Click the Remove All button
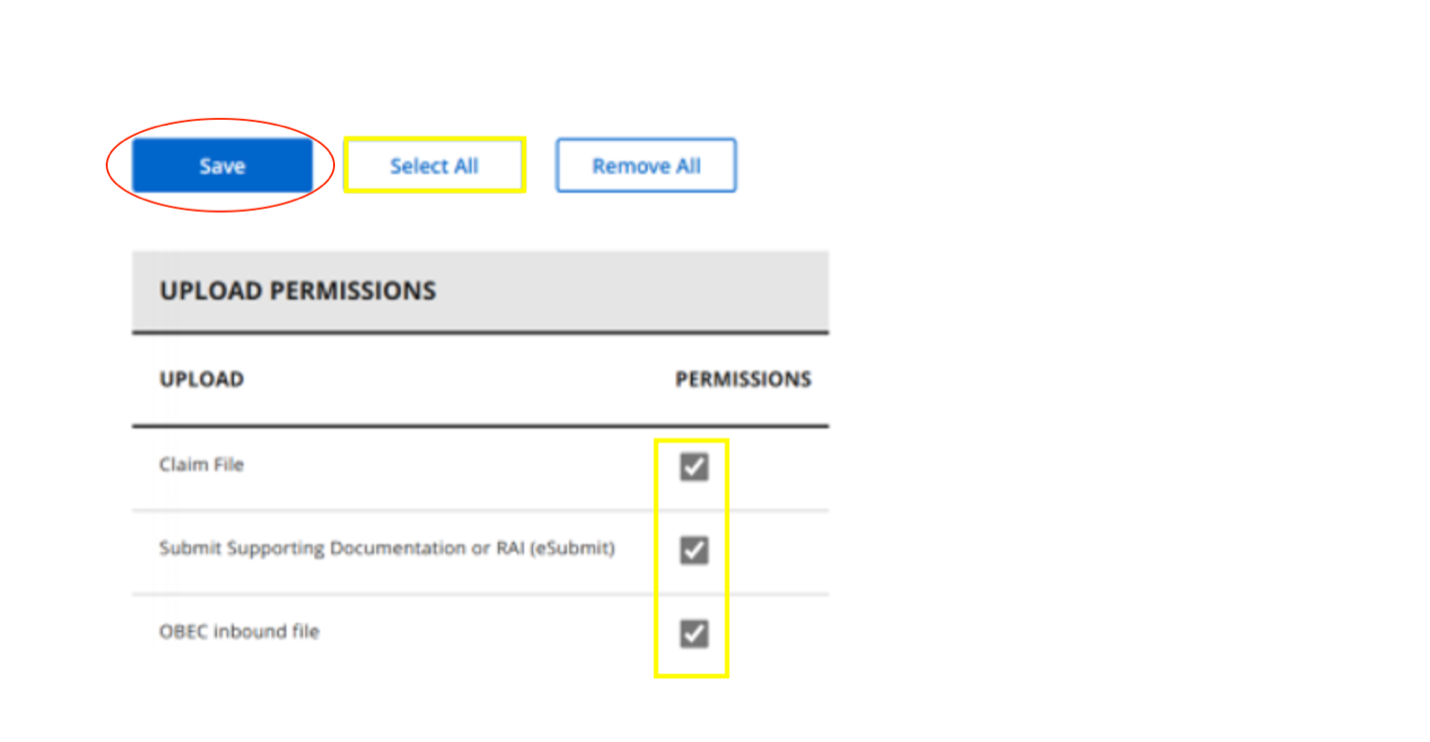1430x742 pixels. tap(646, 166)
